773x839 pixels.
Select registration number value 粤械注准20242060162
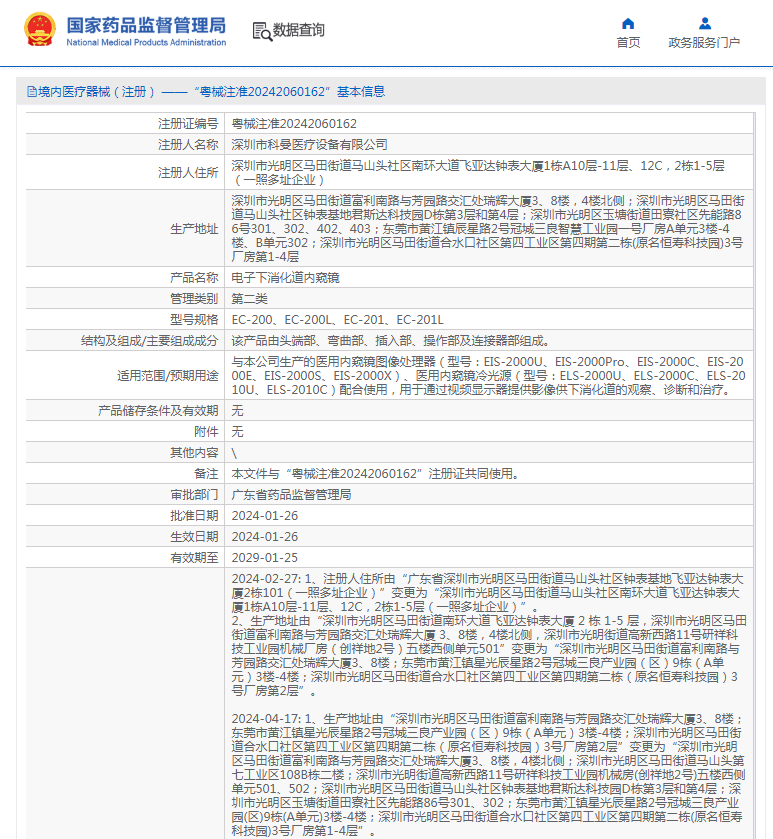coord(294,124)
